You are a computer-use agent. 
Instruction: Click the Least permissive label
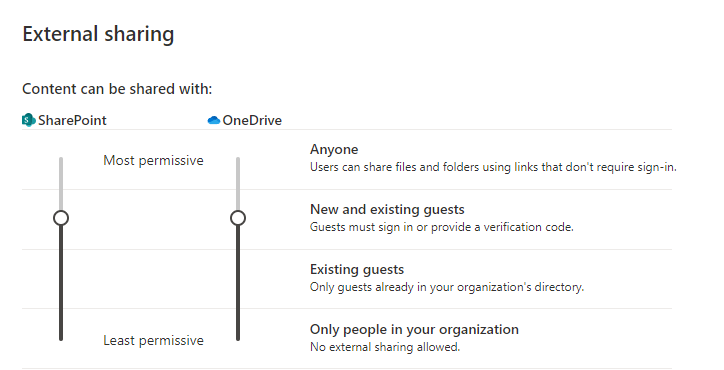click(x=153, y=340)
